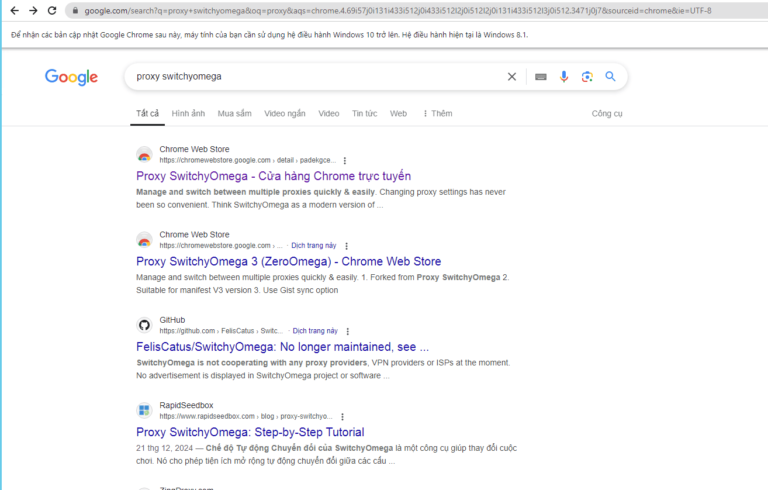This screenshot has height=490, width=768.
Task: Click the magnifier search button
Action: 610,77
